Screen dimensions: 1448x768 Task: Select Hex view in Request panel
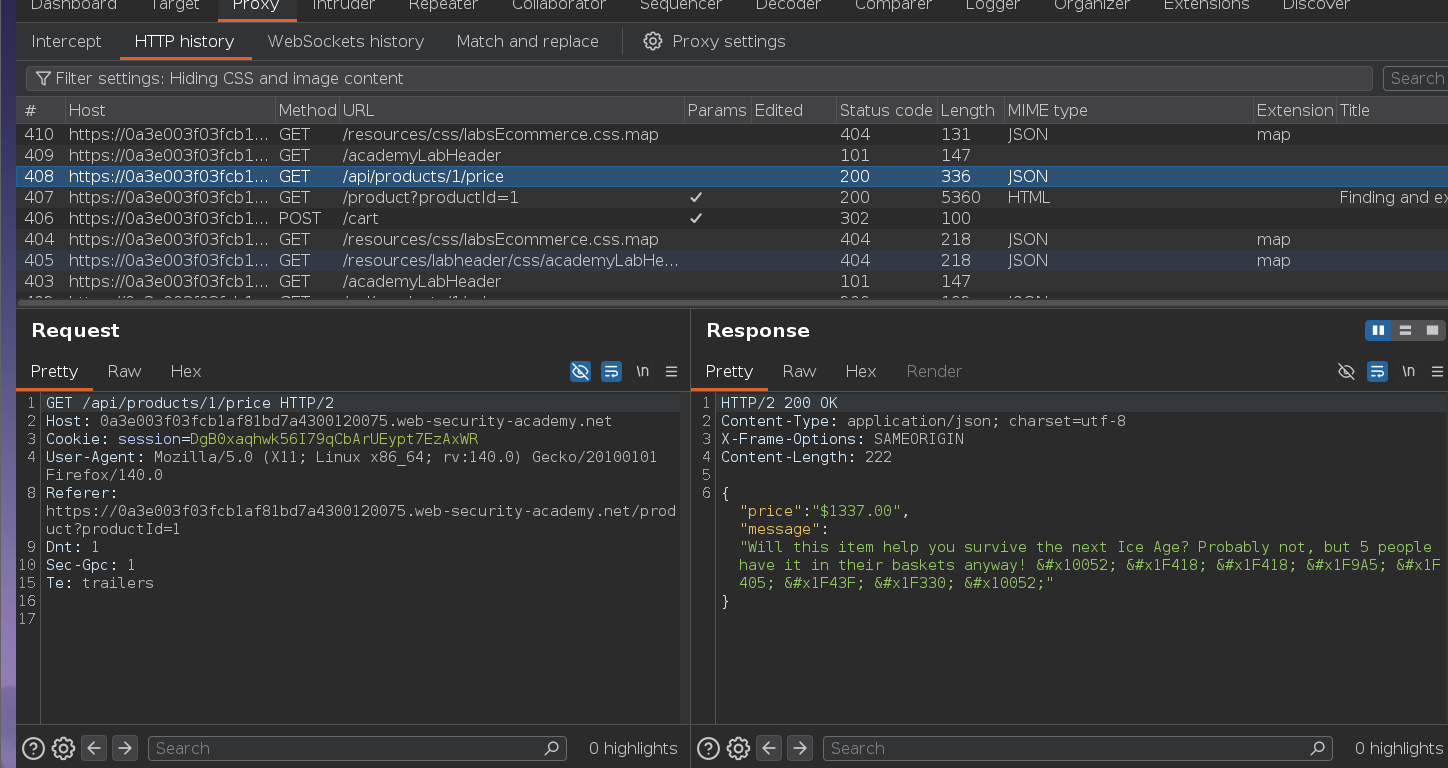tap(186, 371)
